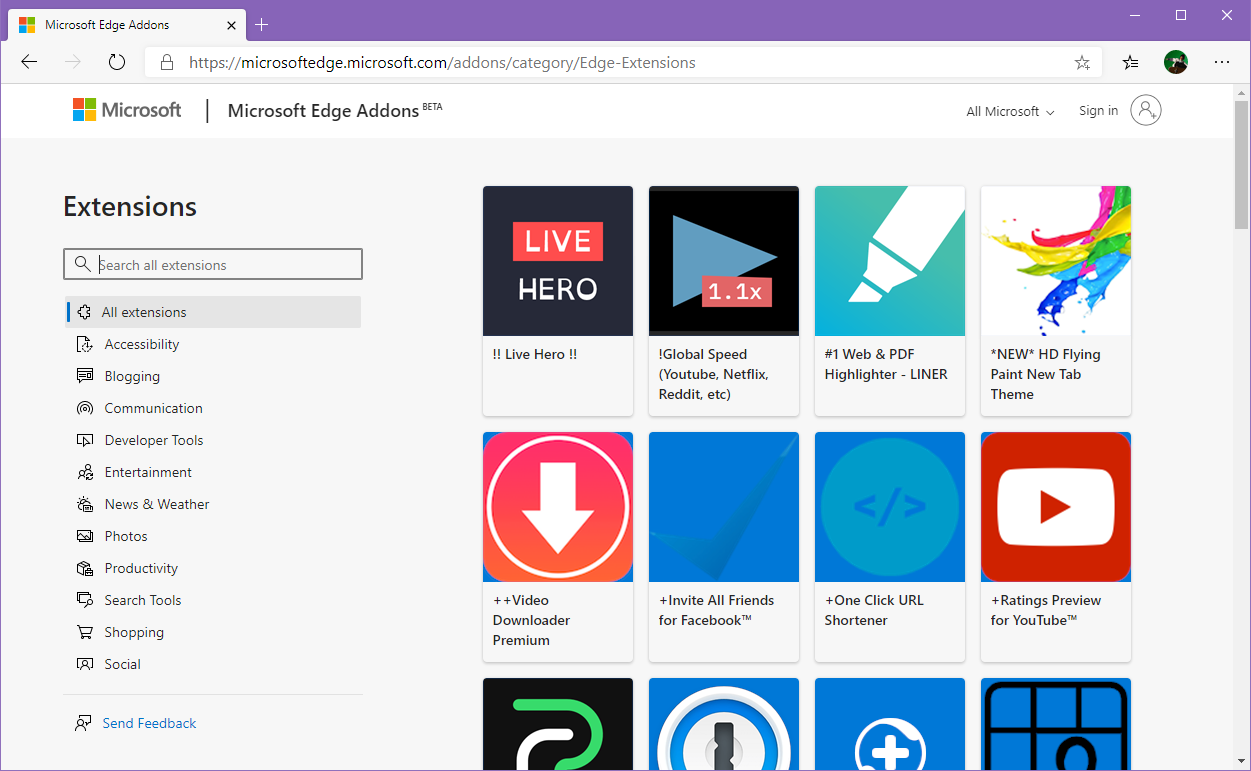Click '+One Click URL Shortener' title text
Screen dimensions: 1251x771
coord(874,610)
